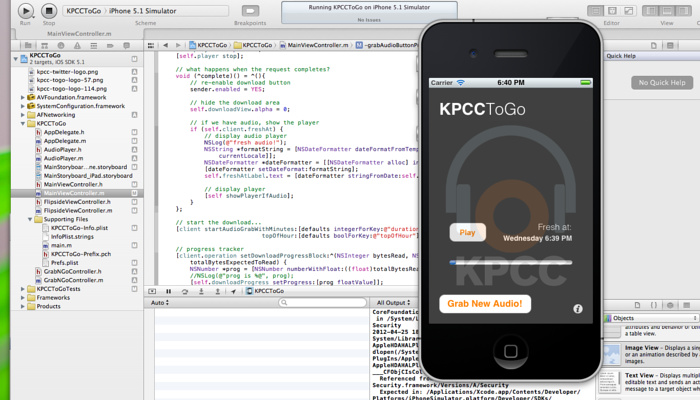Toggle the Utilities pane view button
The height and width of the screenshot is (400, 700).
tap(683, 11)
